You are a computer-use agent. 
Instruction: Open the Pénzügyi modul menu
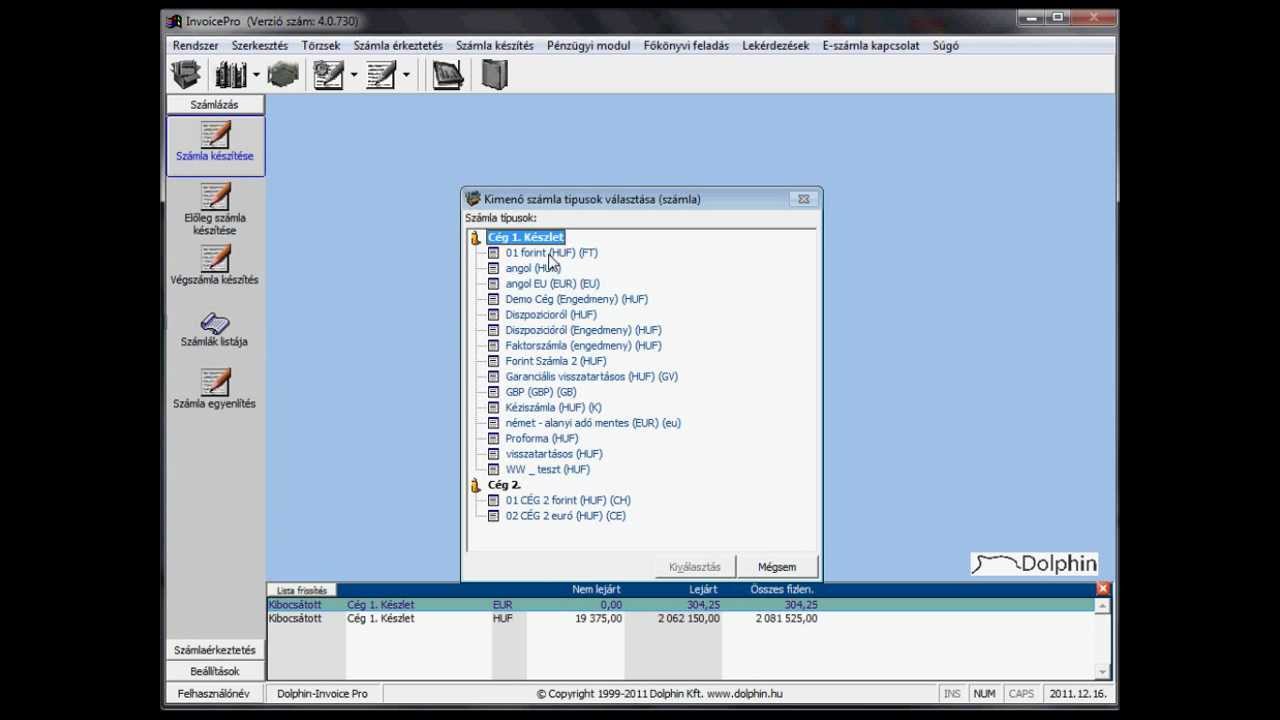[x=588, y=46]
